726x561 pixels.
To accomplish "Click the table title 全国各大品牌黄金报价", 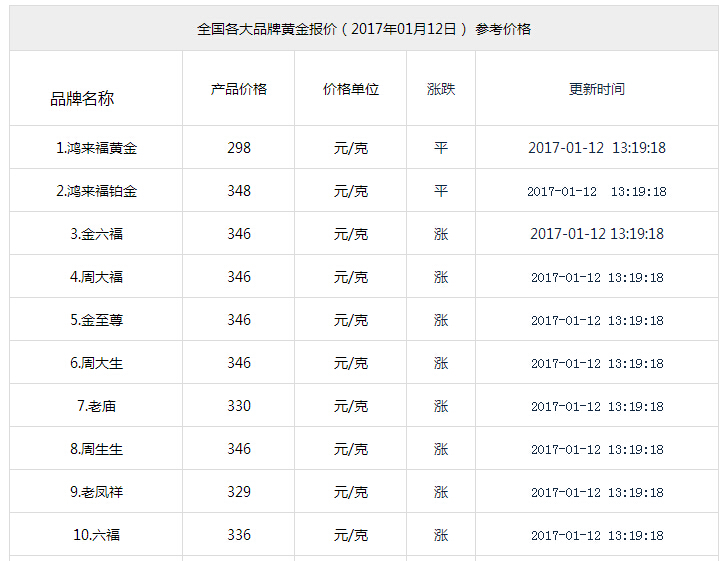I will [x=267, y=29].
